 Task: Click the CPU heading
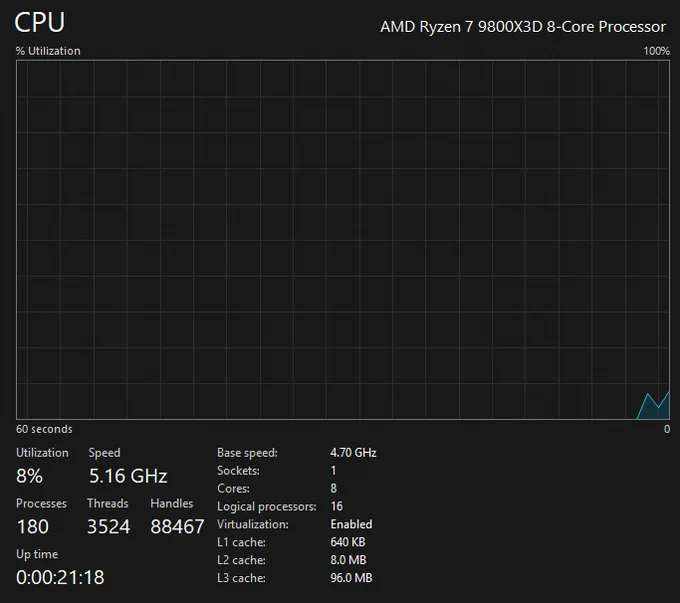[39, 22]
